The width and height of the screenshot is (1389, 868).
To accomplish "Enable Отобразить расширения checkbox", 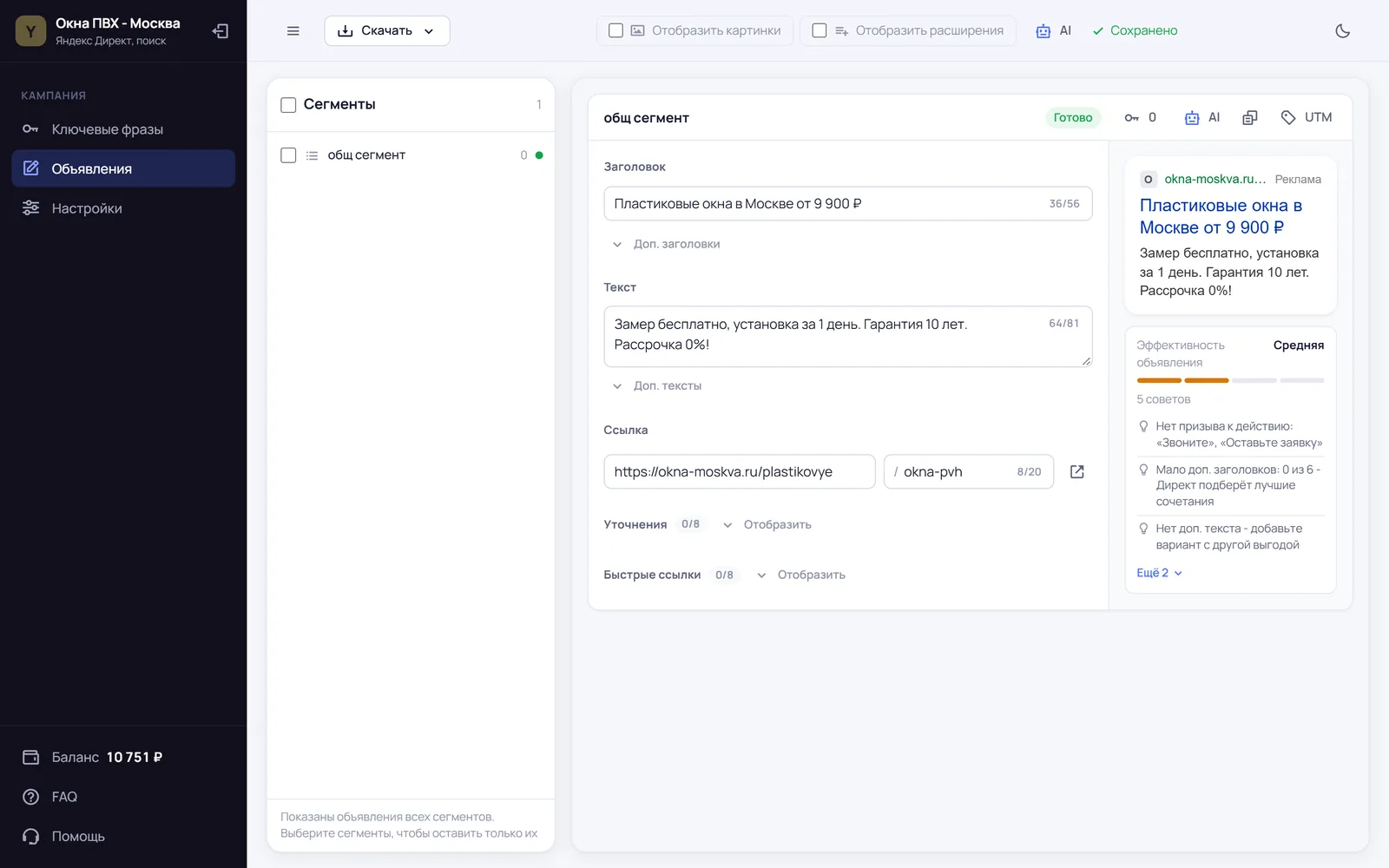I will coord(819,30).
